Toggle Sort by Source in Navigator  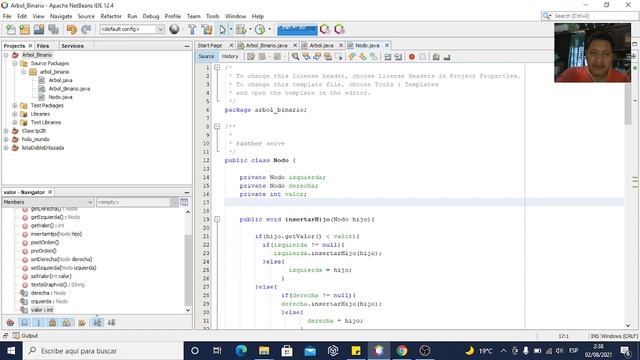point(111,322)
